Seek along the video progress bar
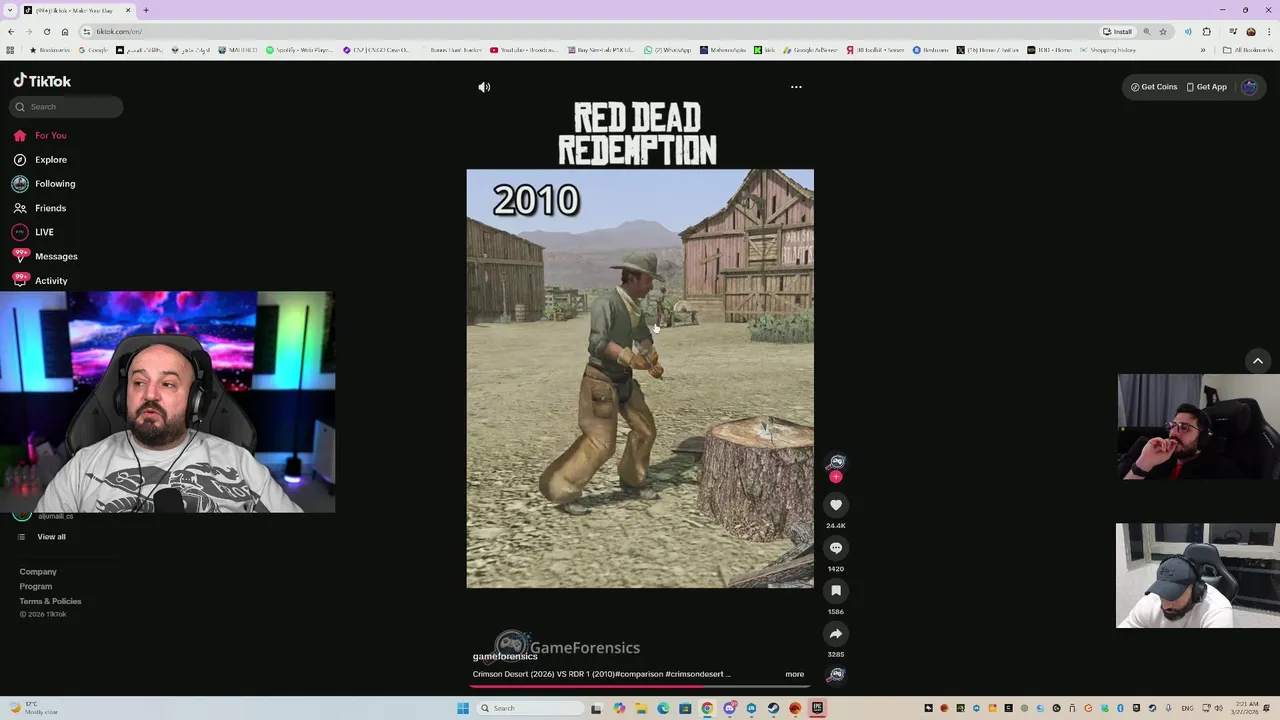 pyautogui.click(x=640, y=686)
